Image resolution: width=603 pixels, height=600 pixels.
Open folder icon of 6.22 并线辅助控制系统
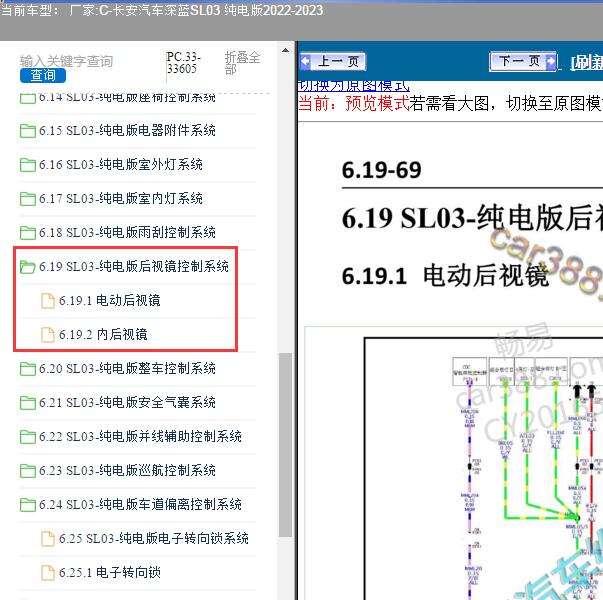[x=28, y=436]
